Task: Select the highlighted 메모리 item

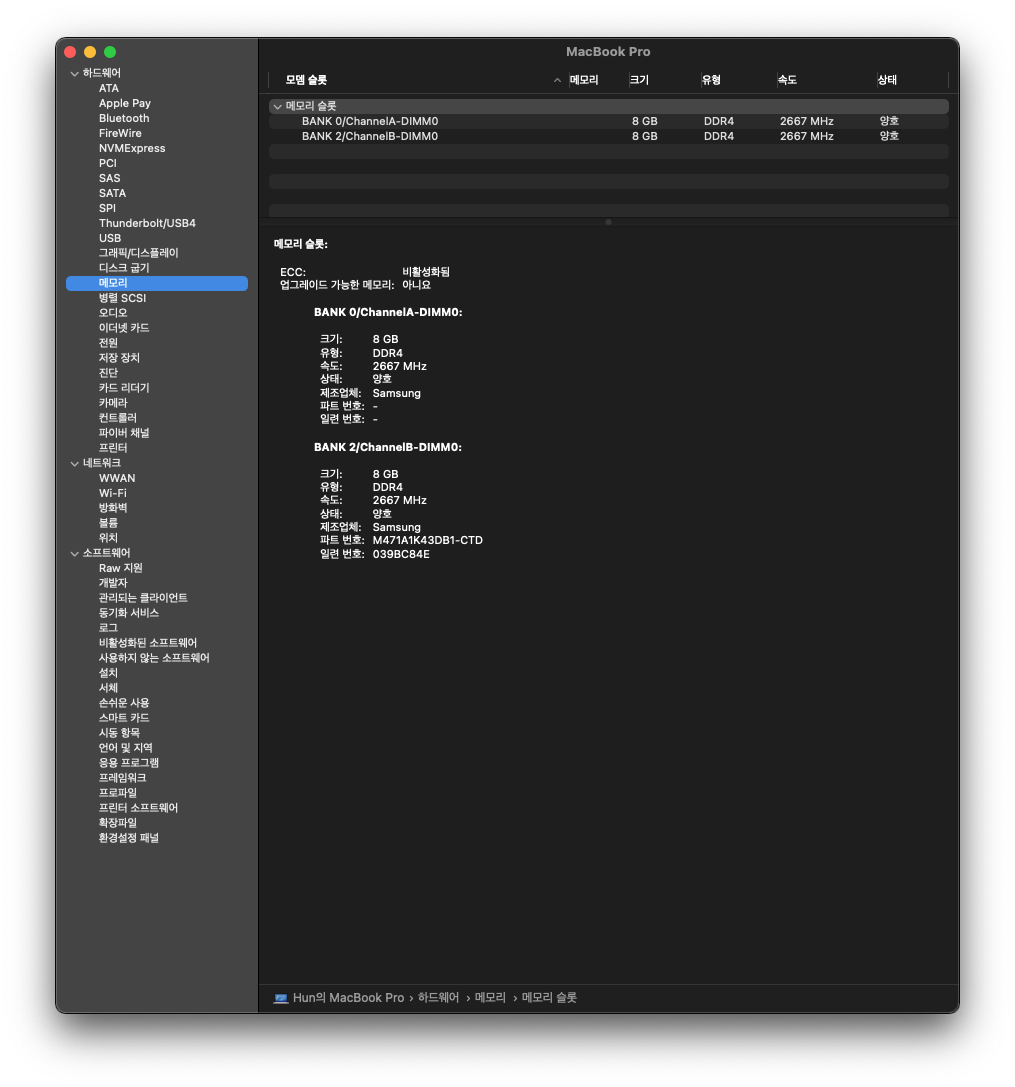Action: [x=157, y=283]
